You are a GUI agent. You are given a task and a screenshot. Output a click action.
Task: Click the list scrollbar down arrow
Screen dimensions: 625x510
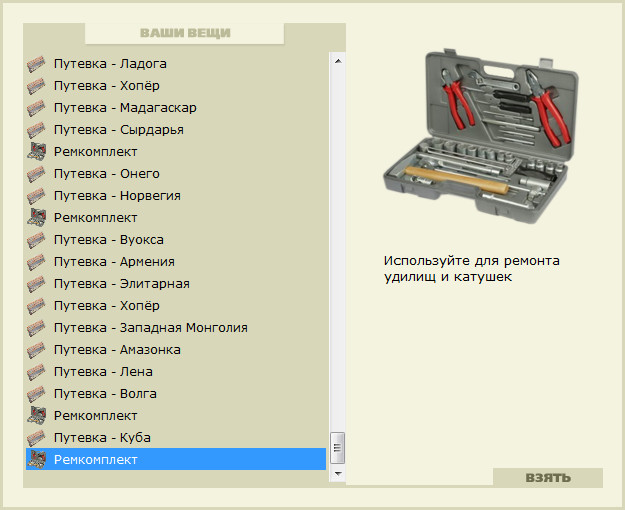[338, 474]
